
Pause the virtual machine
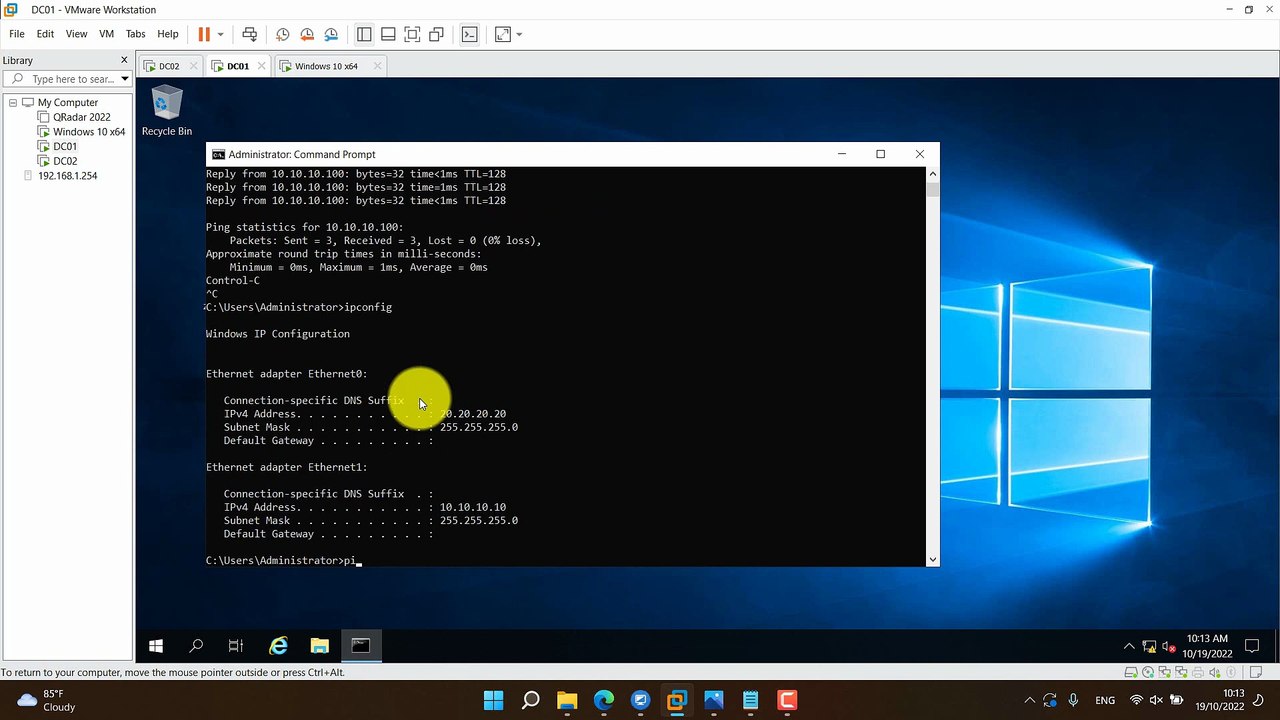click(204, 34)
